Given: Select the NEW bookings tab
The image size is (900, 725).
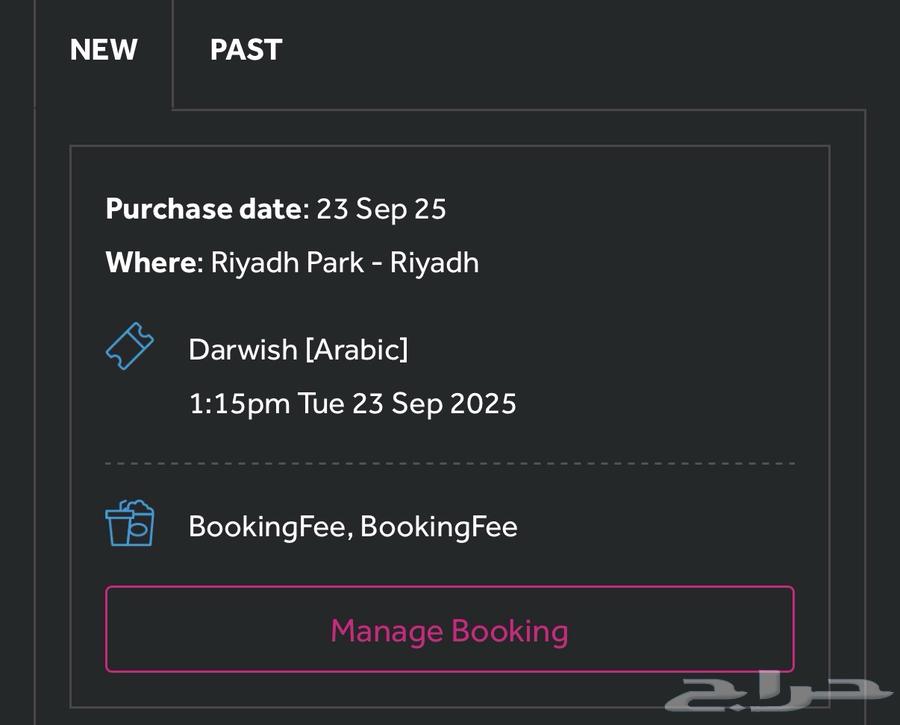Looking at the screenshot, I should (103, 50).
